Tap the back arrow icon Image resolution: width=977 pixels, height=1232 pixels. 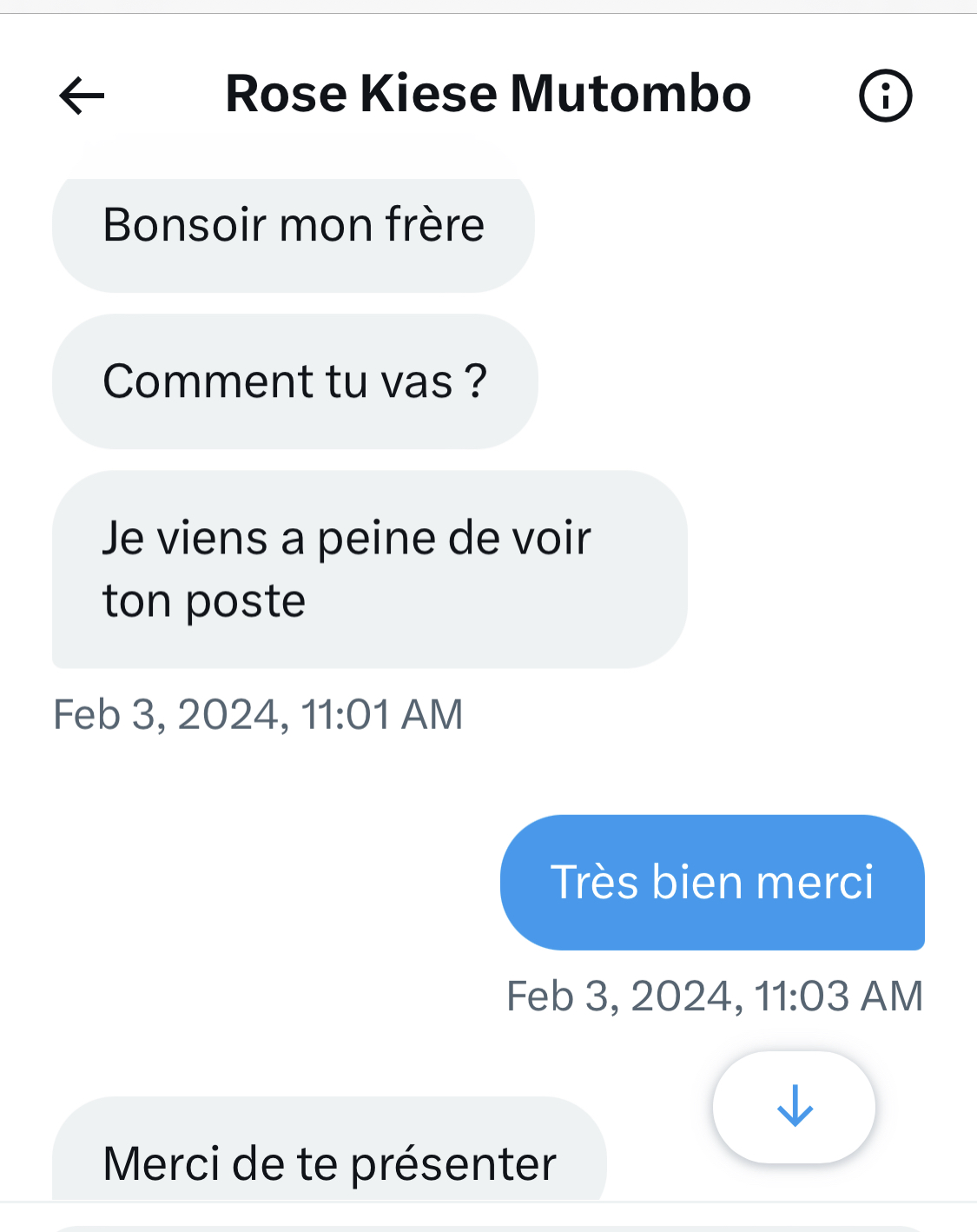(x=82, y=95)
